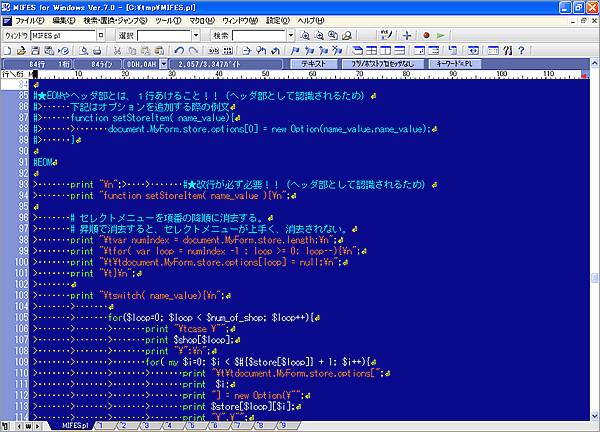The height and width of the screenshot is (432, 600).
Task: Click the 84ライン line indicator
Action: 98,64
